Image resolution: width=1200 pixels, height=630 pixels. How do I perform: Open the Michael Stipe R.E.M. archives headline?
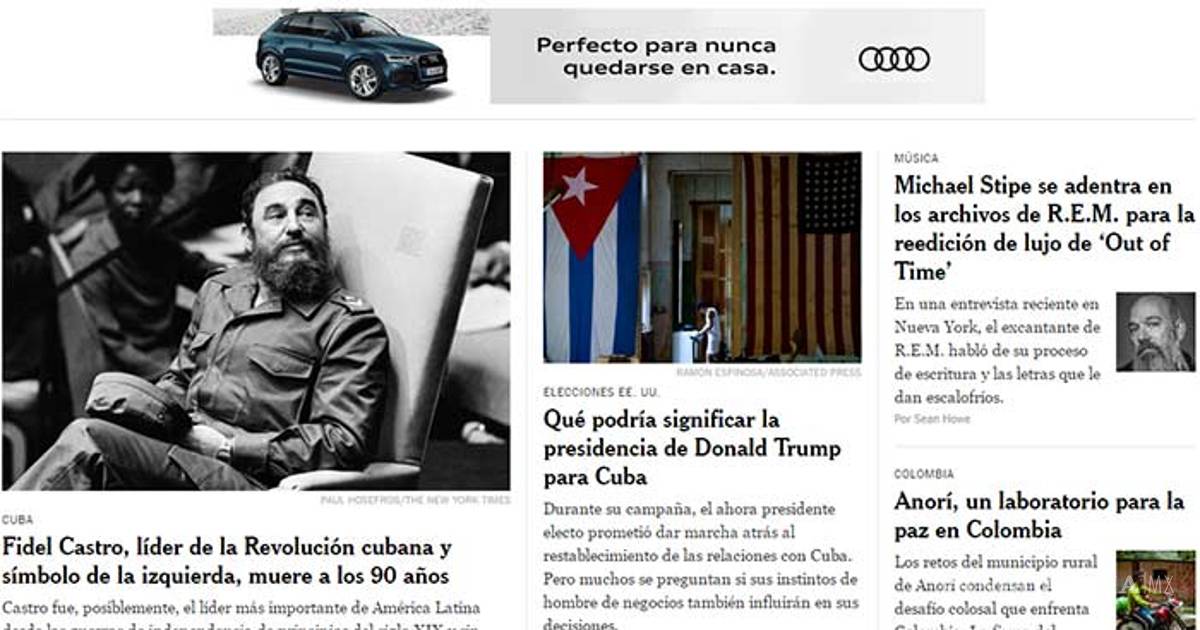tap(1044, 229)
